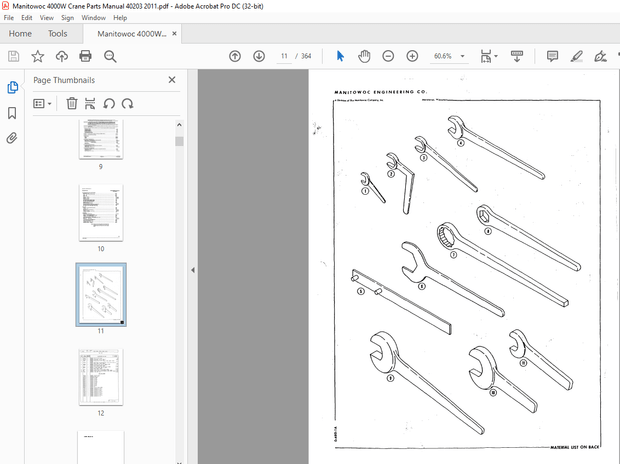Select page 11 thumbnail
This screenshot has width=620, height=464.
pyautogui.click(x=101, y=295)
